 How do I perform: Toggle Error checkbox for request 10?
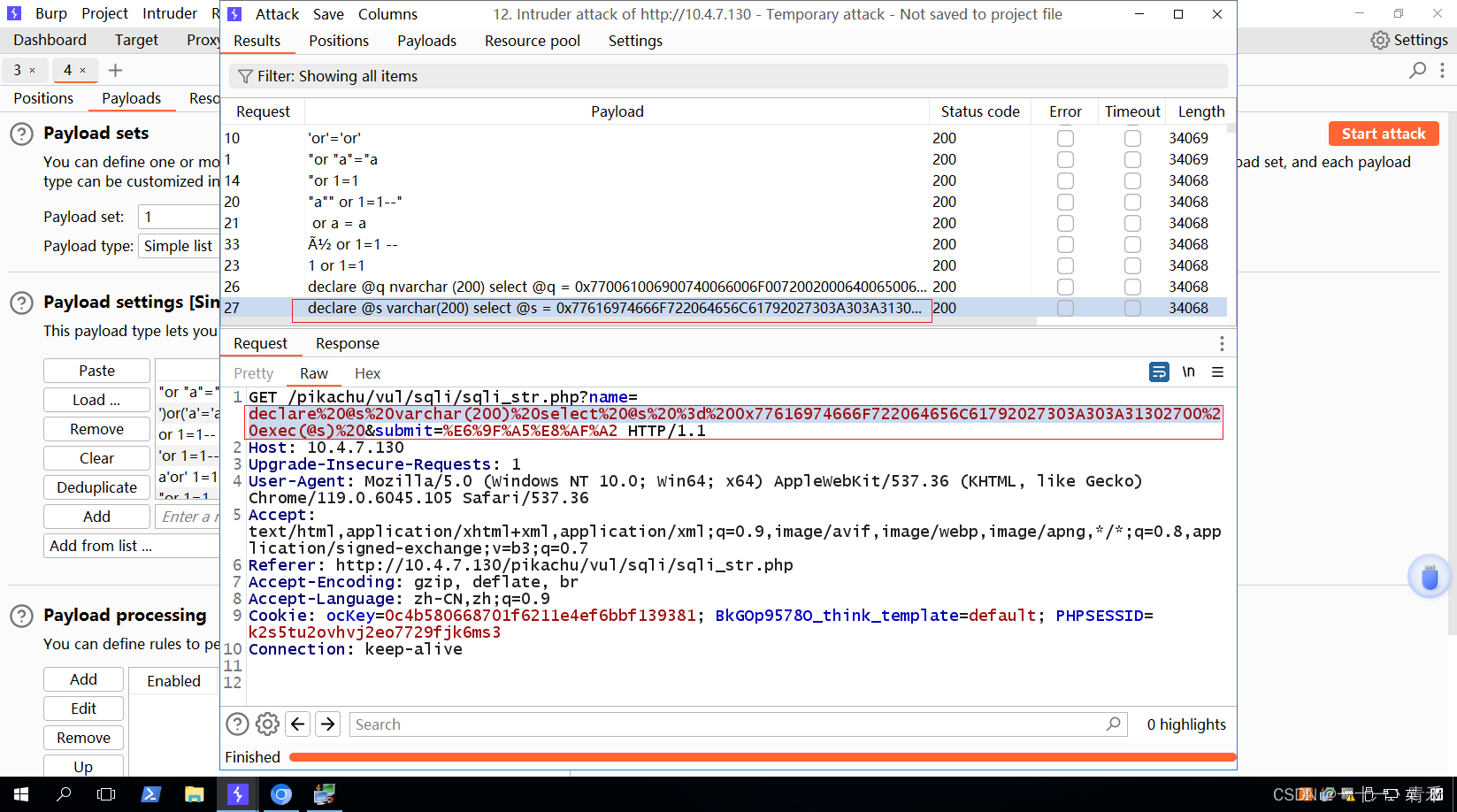click(x=1065, y=138)
